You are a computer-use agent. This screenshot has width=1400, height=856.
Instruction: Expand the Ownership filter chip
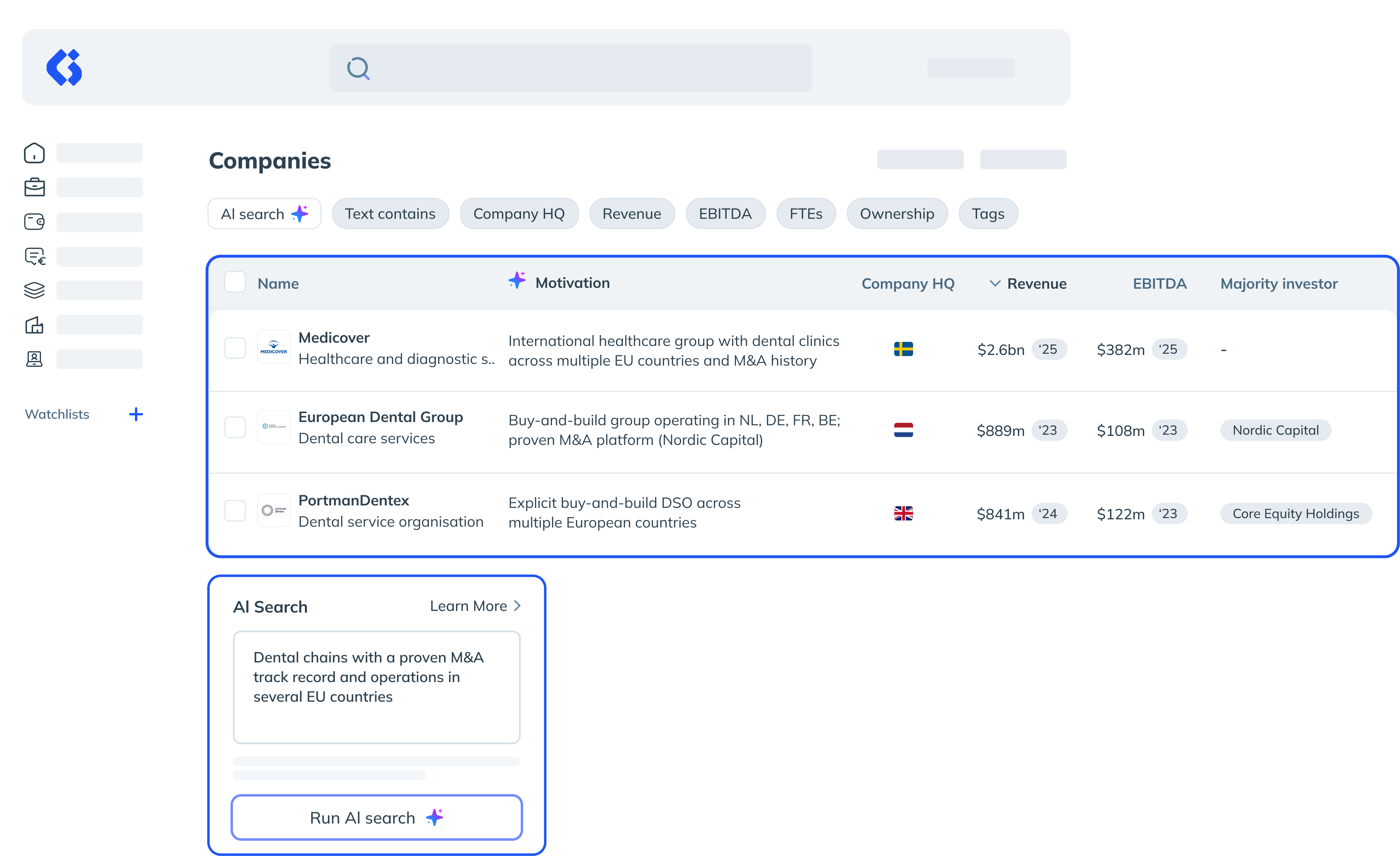click(896, 214)
